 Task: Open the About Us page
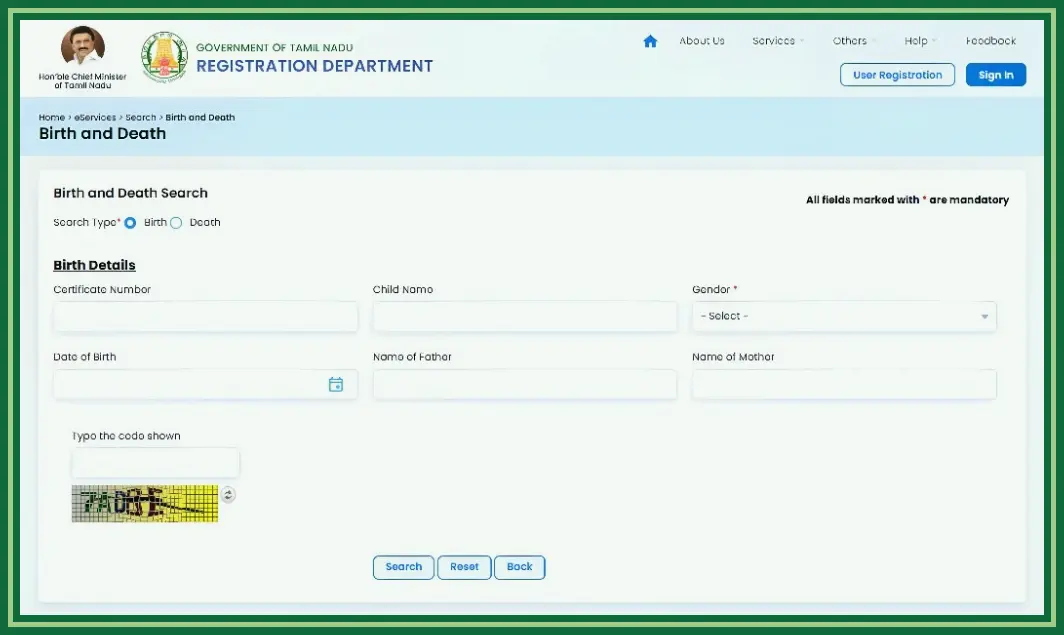pyautogui.click(x=702, y=41)
